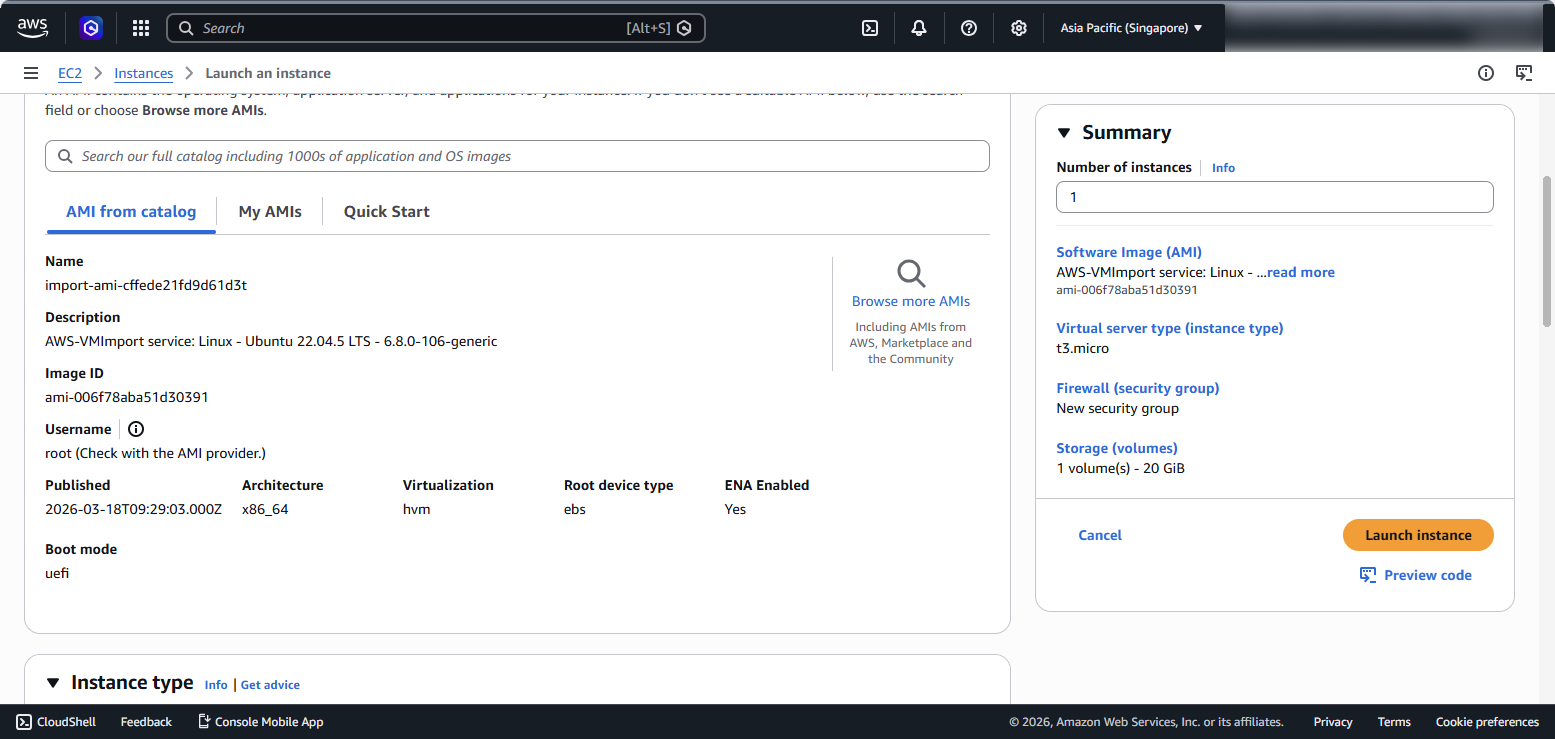
Task: Open Cookie preferences in the footer
Action: coord(1487,722)
